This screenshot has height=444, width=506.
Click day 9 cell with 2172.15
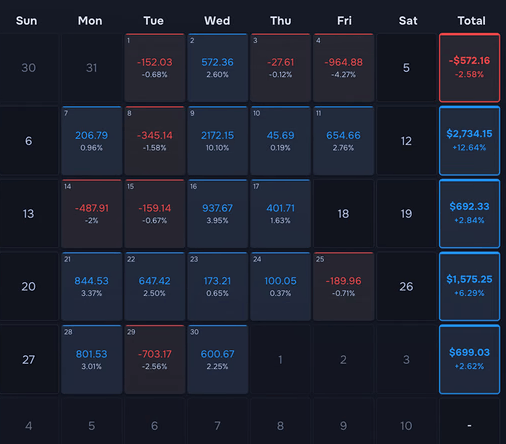(x=218, y=141)
